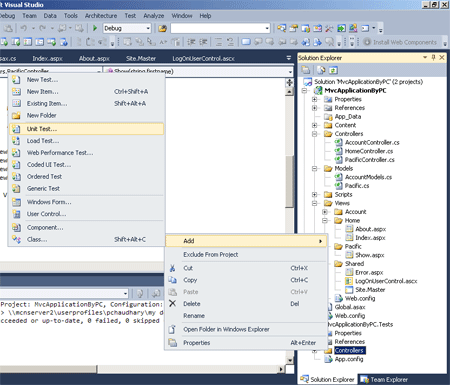This screenshot has width=450, height=385.
Task: Click the New Folder icon in submenu
Action: (x=16, y=116)
